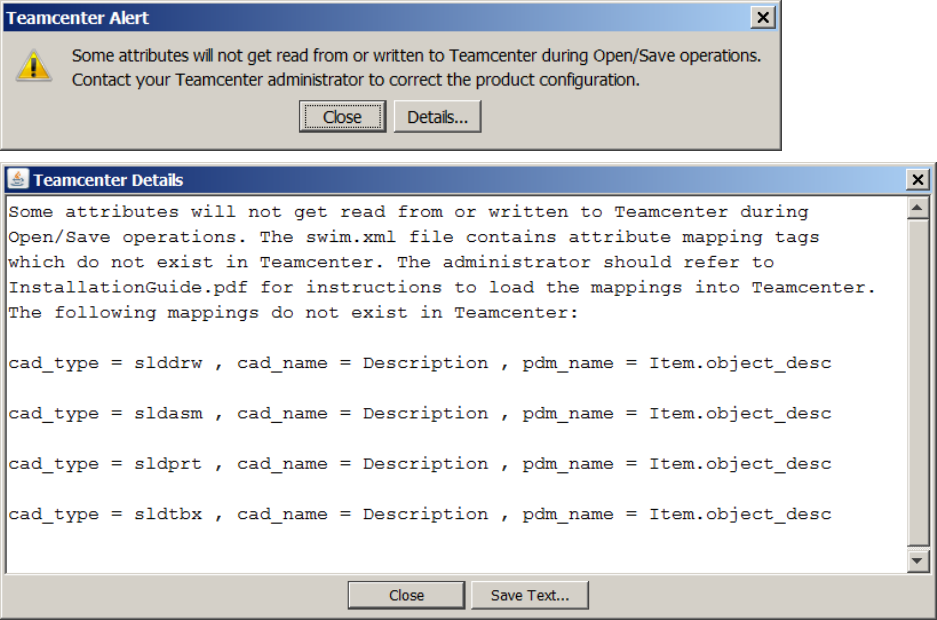Click the Teamcenter Alert title text
This screenshot has width=937, height=620.
pyautogui.click(x=78, y=18)
